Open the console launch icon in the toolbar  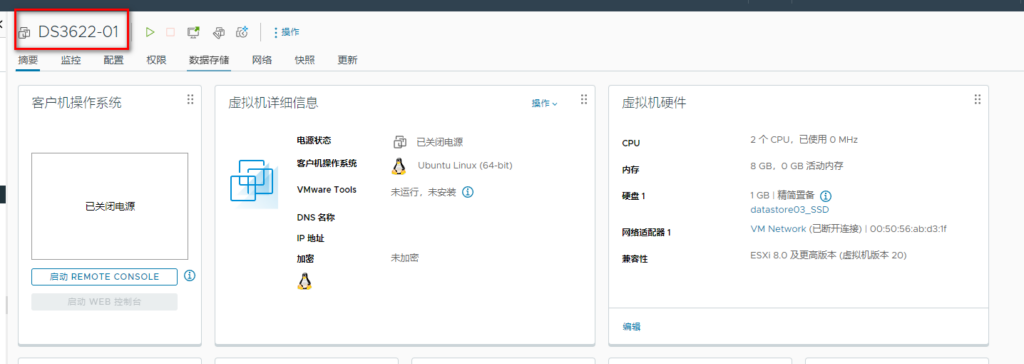pyautogui.click(x=193, y=31)
